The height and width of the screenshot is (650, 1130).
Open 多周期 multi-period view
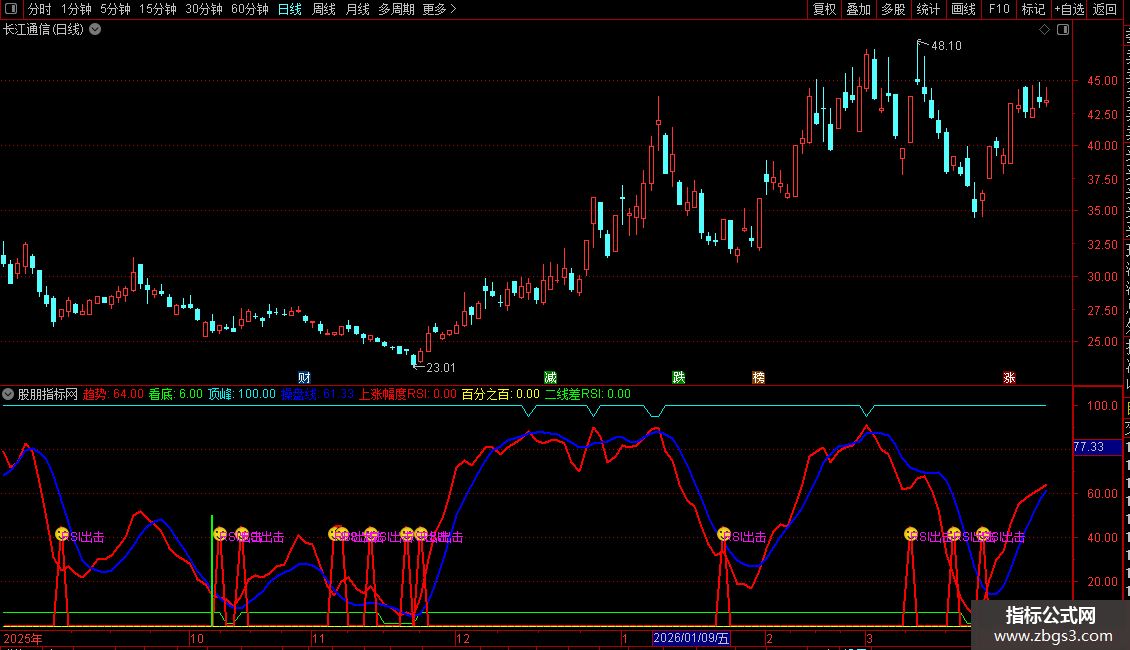(396, 9)
